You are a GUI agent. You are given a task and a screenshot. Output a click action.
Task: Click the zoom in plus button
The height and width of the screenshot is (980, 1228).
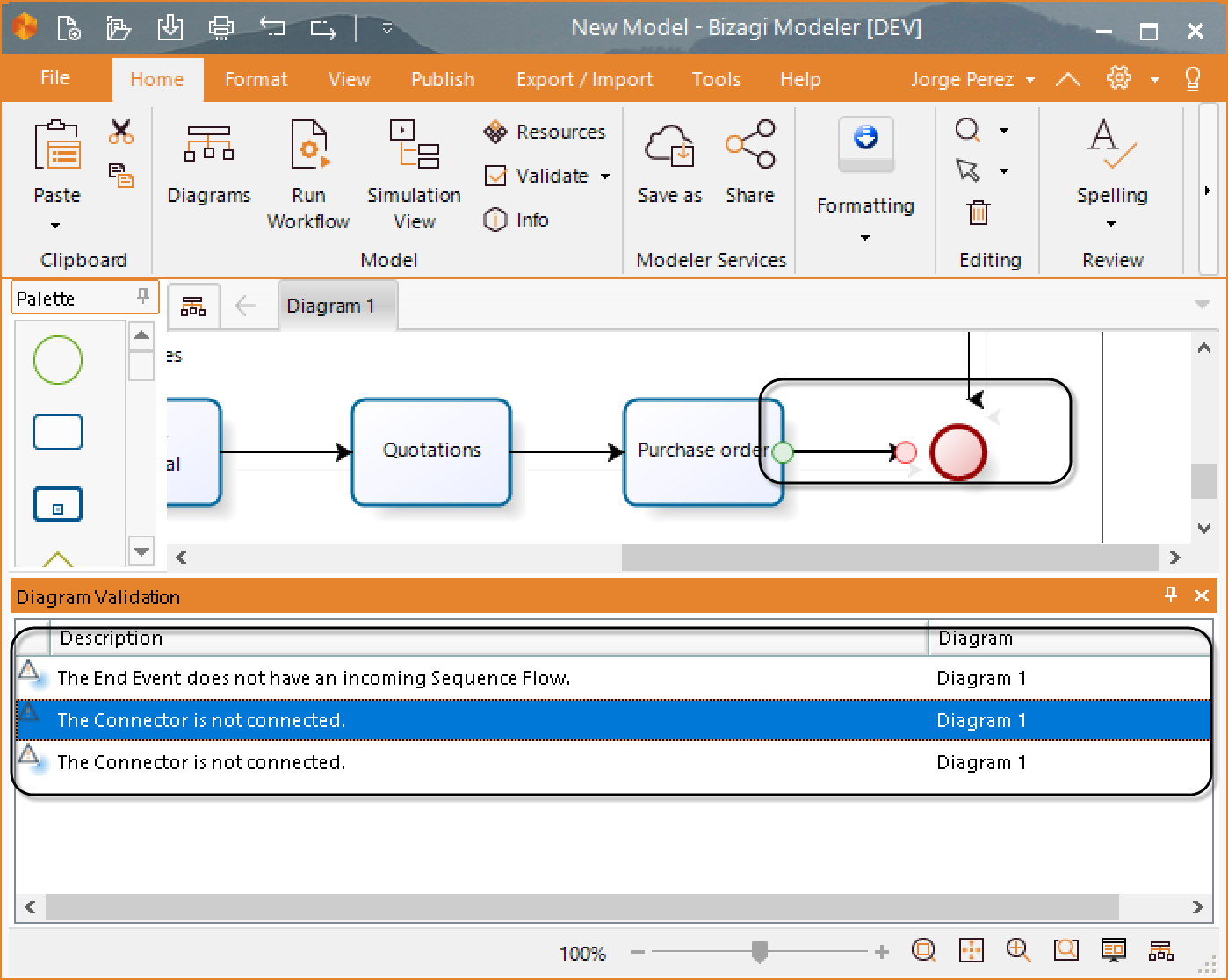882,952
